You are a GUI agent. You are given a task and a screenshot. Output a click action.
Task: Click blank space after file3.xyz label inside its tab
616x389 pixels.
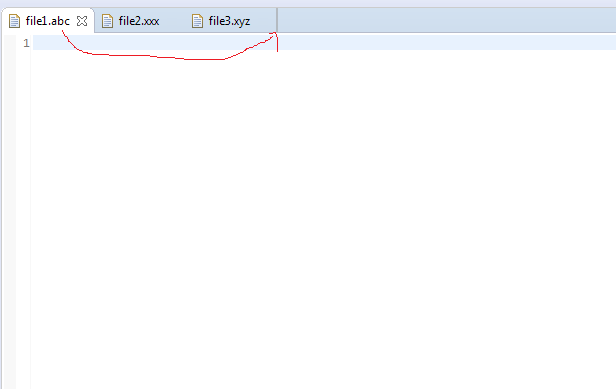click(x=262, y=21)
